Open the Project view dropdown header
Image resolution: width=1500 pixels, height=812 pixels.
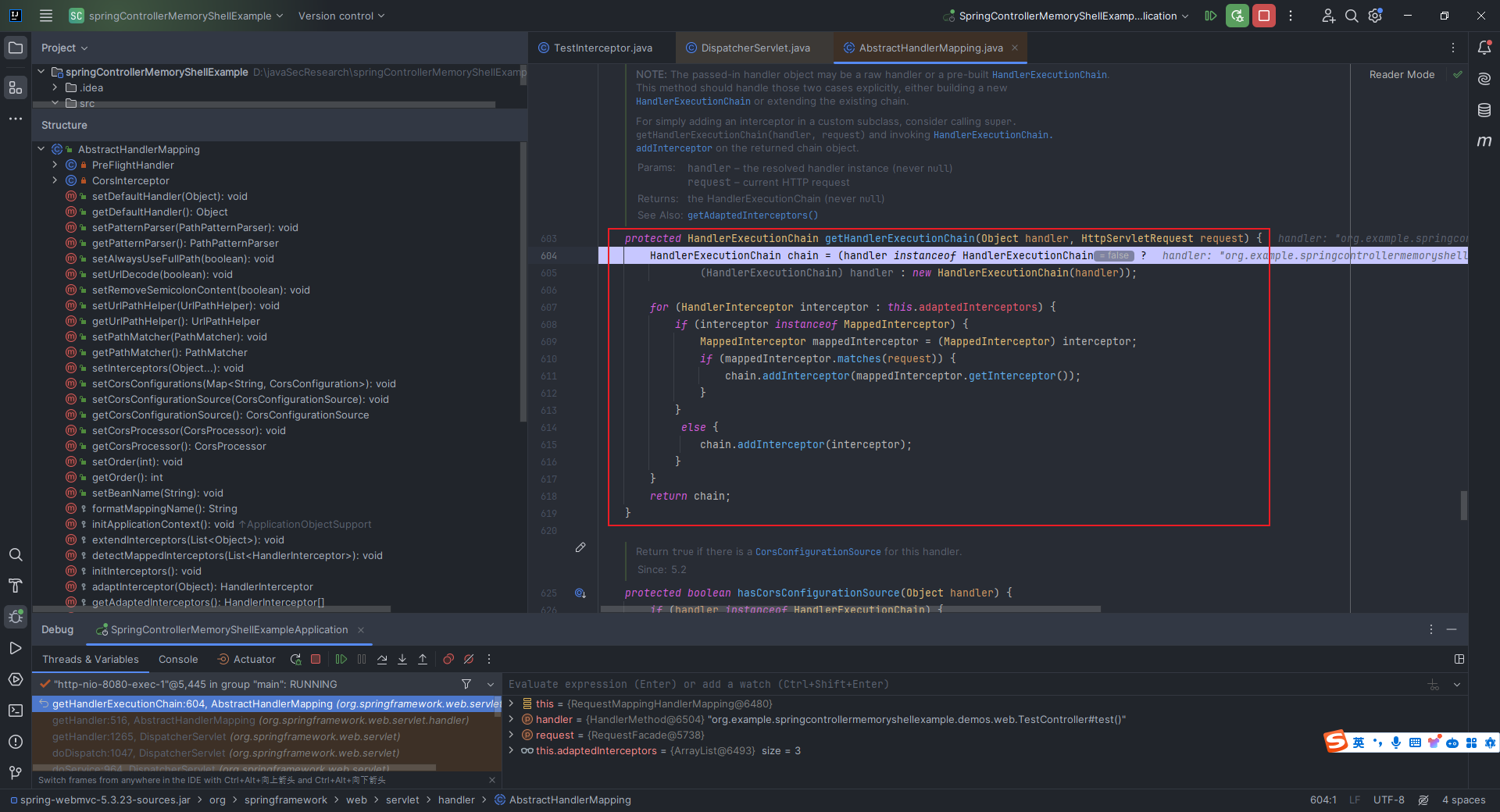(x=64, y=48)
